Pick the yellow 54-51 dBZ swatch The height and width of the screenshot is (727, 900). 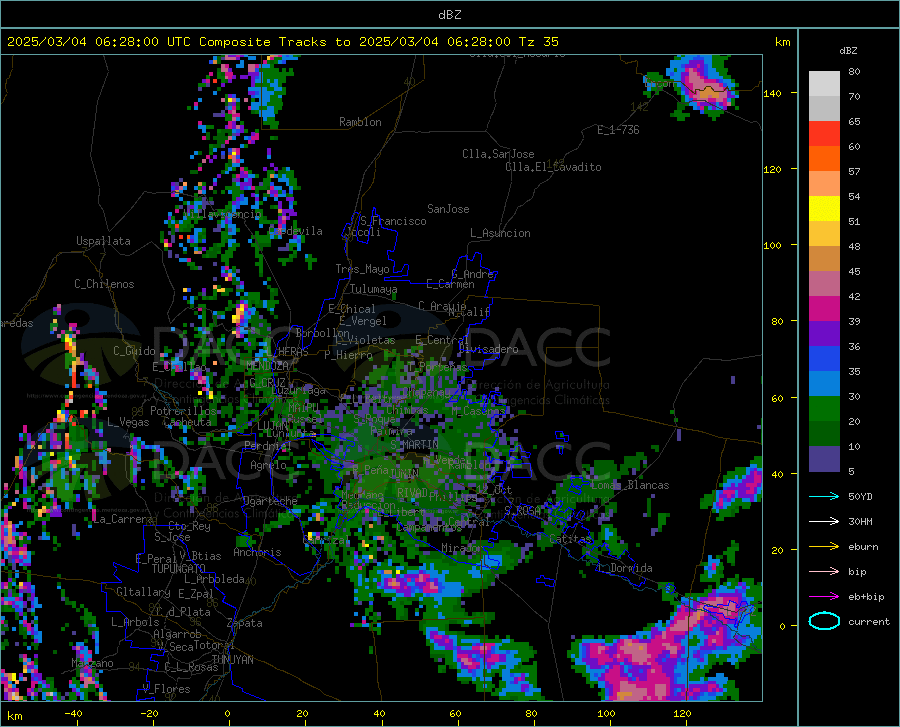click(824, 209)
